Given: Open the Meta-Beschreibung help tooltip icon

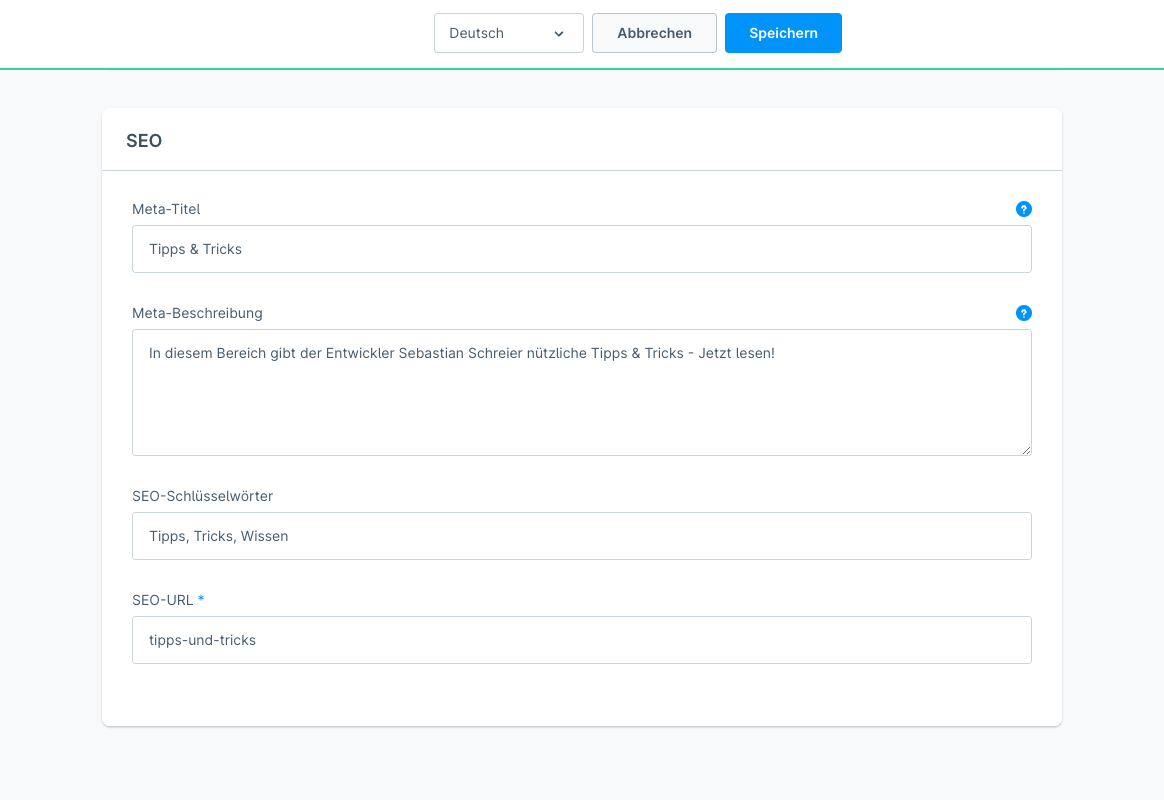Looking at the screenshot, I should pyautogui.click(x=1023, y=313).
